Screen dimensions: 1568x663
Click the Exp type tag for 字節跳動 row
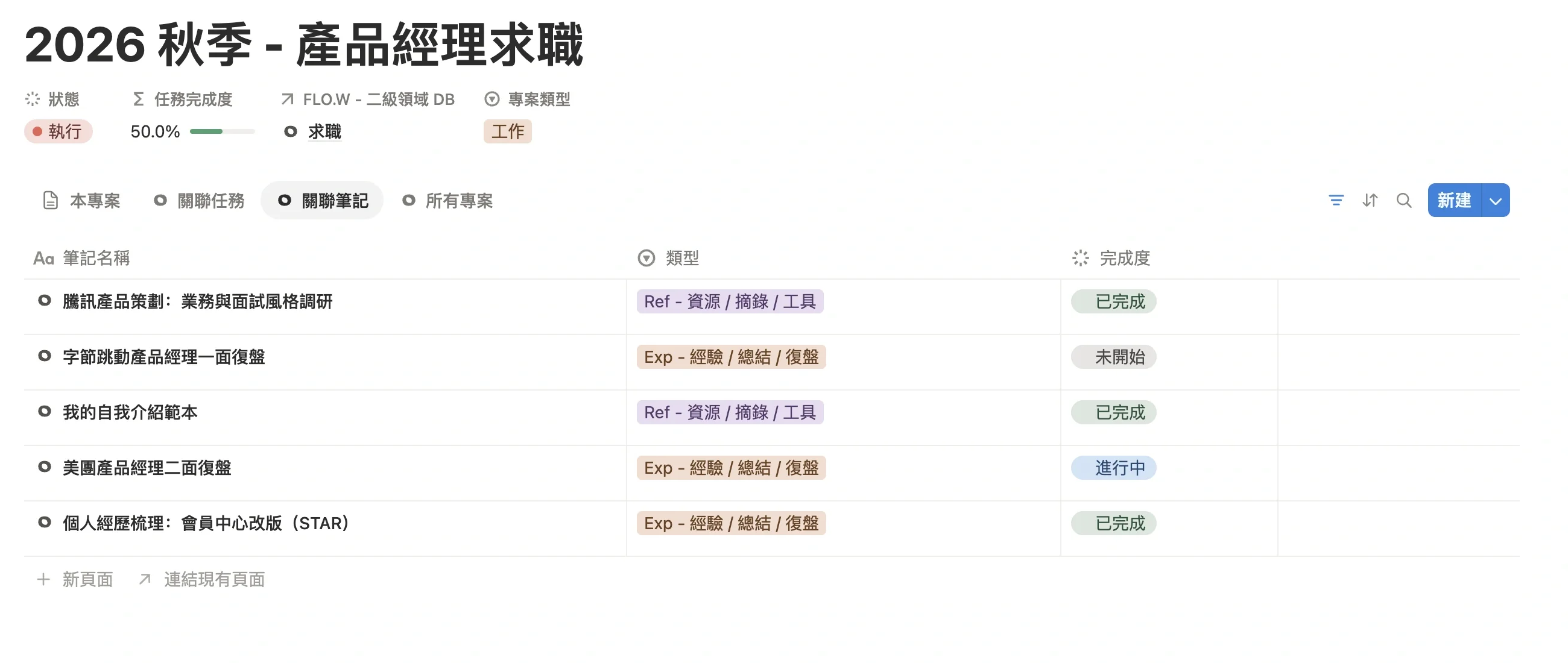(731, 357)
